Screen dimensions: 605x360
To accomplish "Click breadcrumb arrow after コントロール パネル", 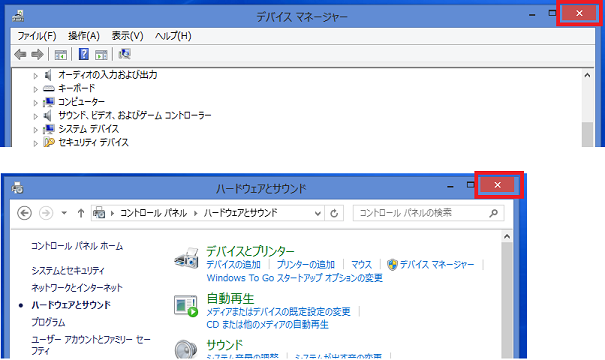I will [196, 213].
